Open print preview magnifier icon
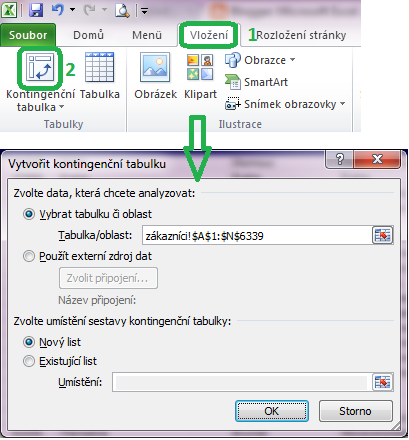This screenshot has height=440, width=409. click(122, 10)
